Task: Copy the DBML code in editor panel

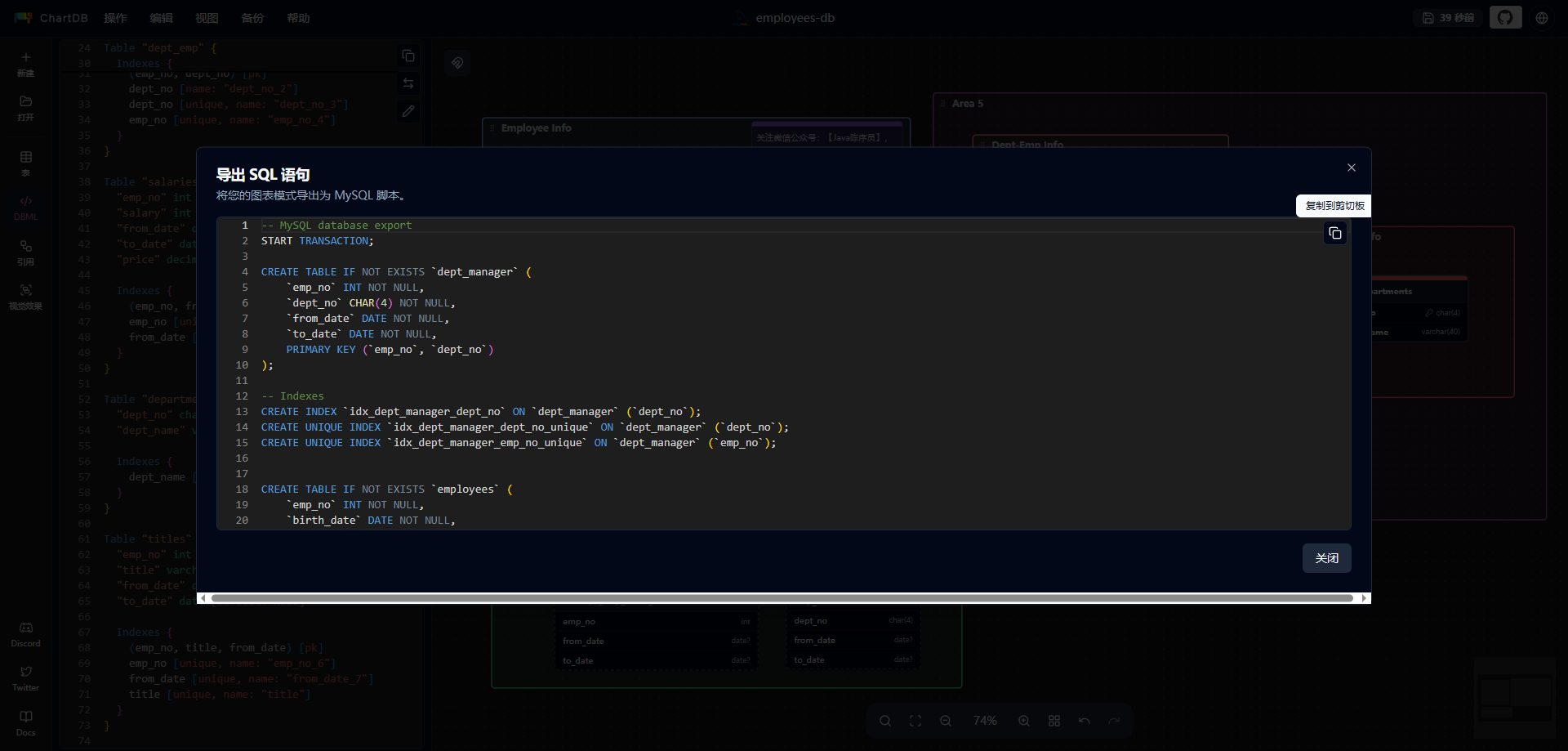Action: click(x=408, y=56)
